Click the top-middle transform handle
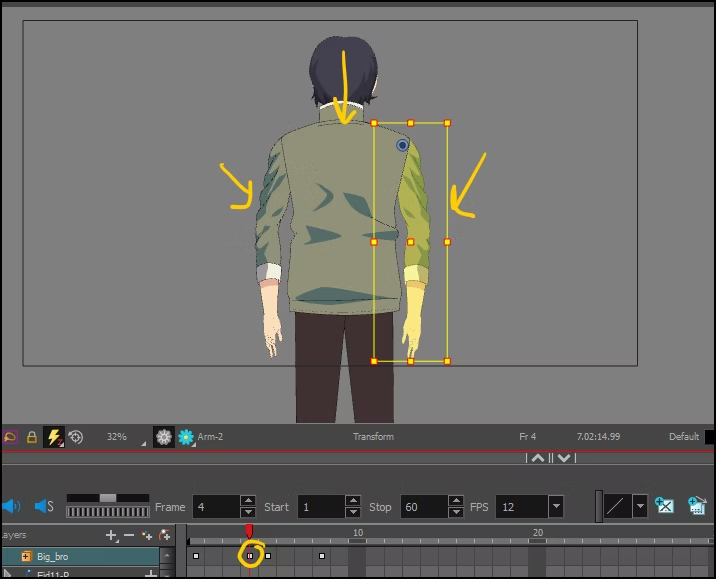This screenshot has width=716, height=579. tap(411, 123)
